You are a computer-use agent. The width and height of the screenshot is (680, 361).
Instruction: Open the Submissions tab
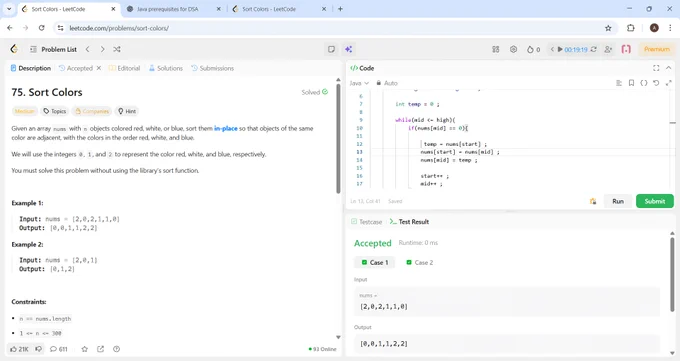pyautogui.click(x=212, y=68)
